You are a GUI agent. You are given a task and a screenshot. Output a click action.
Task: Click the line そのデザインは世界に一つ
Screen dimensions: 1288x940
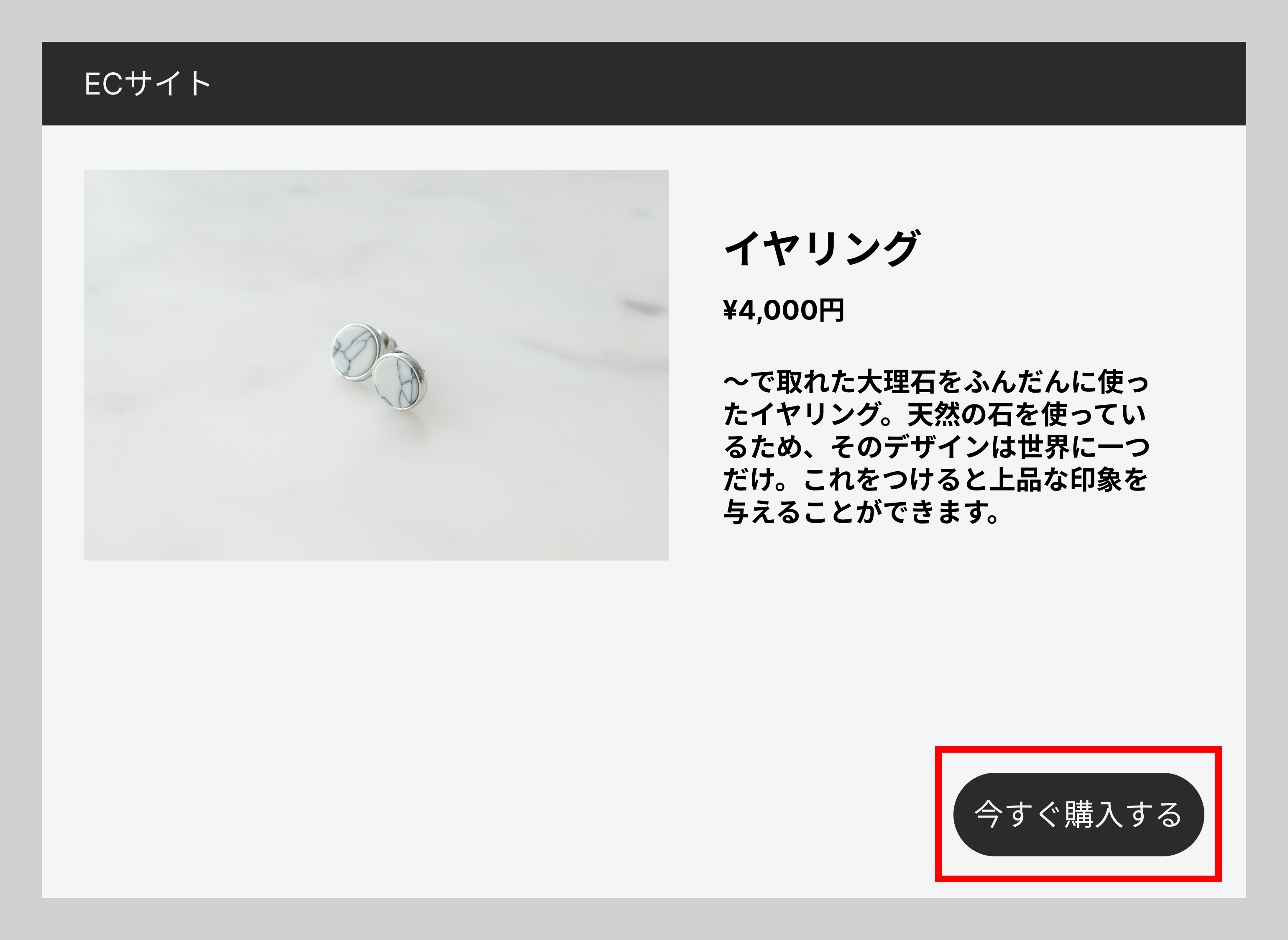[x=990, y=447]
